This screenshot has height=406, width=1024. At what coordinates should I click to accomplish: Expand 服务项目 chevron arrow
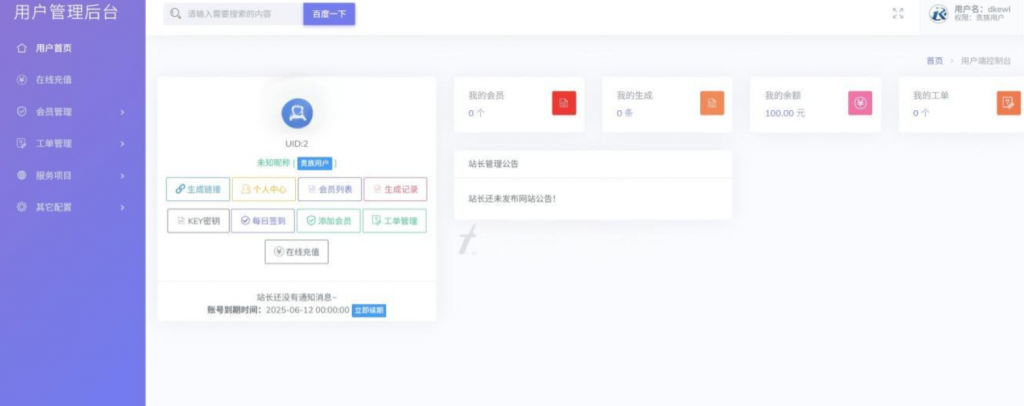[x=122, y=176]
